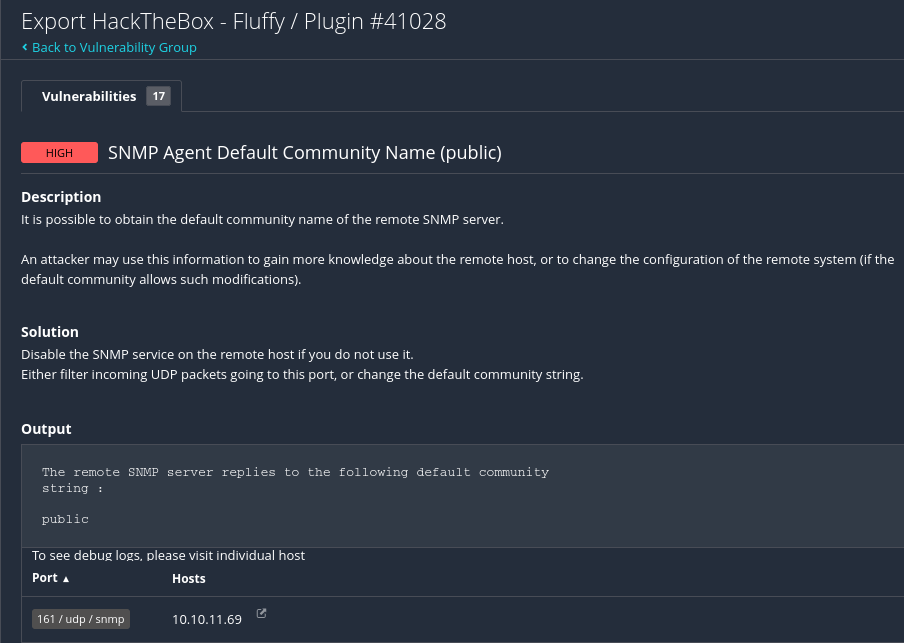
Task: Click the external-link glyph in the Hosts row
Action: coord(260,612)
